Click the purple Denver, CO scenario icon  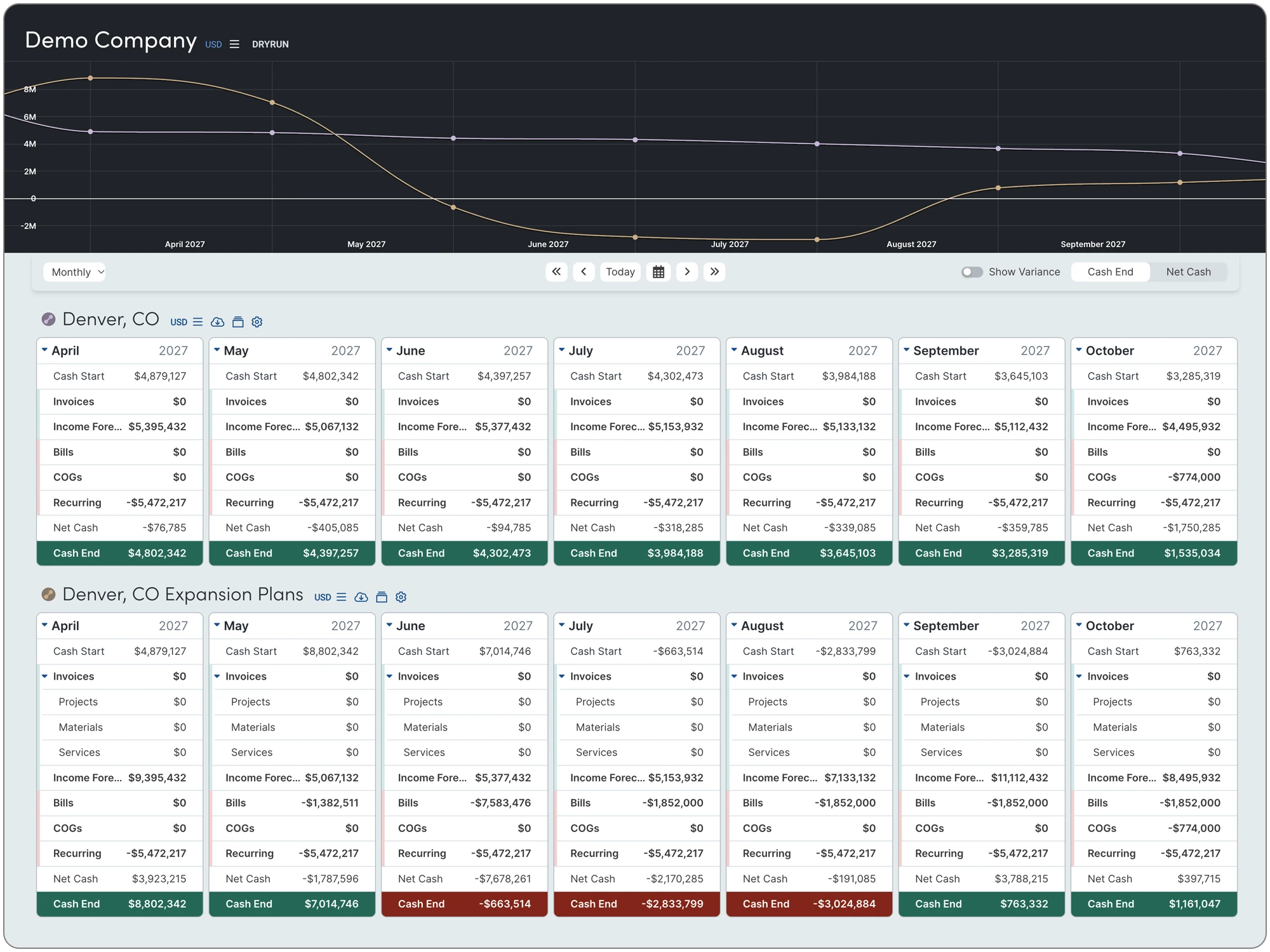click(x=48, y=319)
